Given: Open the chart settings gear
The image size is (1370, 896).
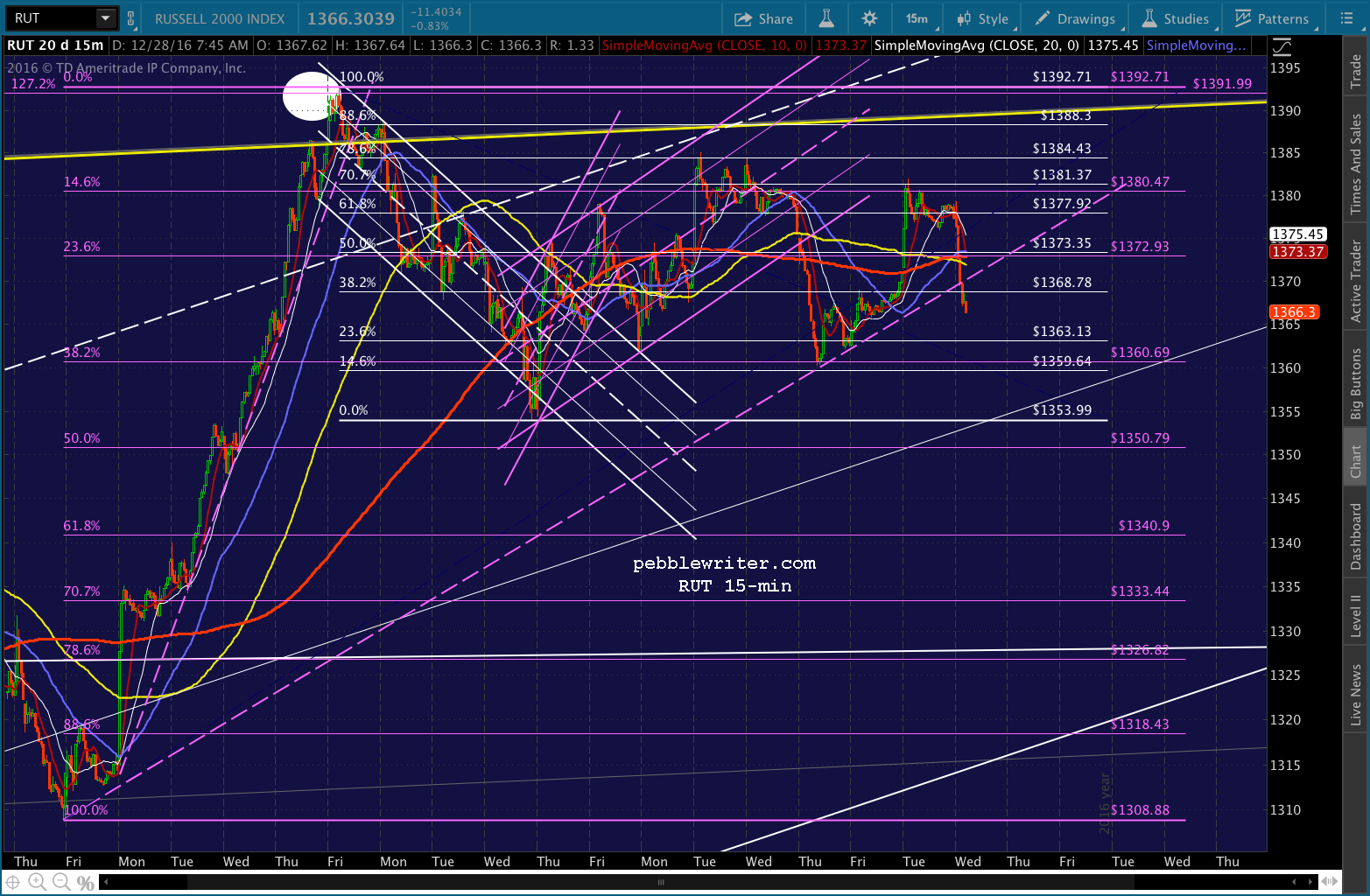Looking at the screenshot, I should (x=869, y=18).
